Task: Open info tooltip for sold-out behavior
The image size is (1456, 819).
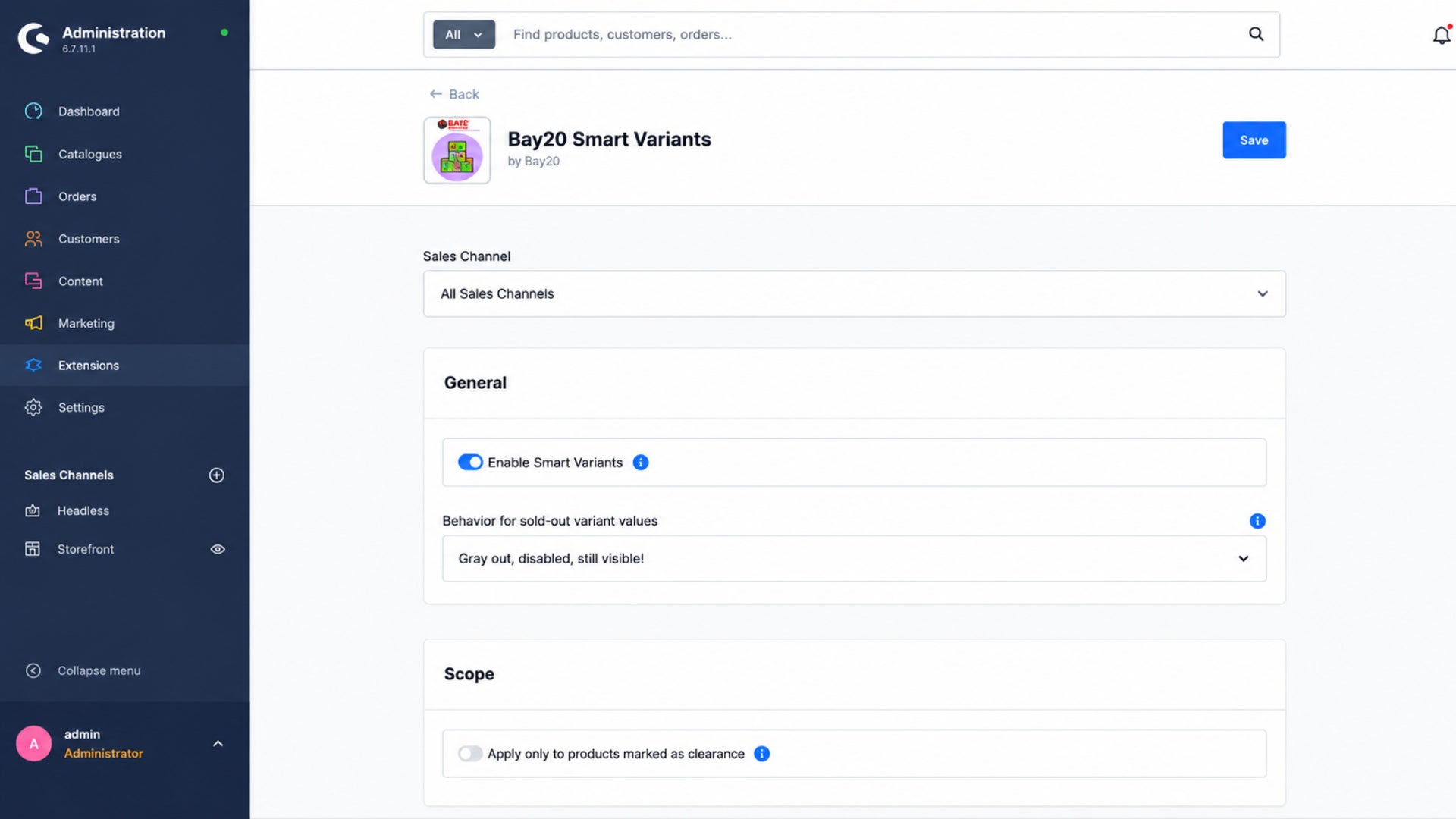Action: pyautogui.click(x=1257, y=521)
